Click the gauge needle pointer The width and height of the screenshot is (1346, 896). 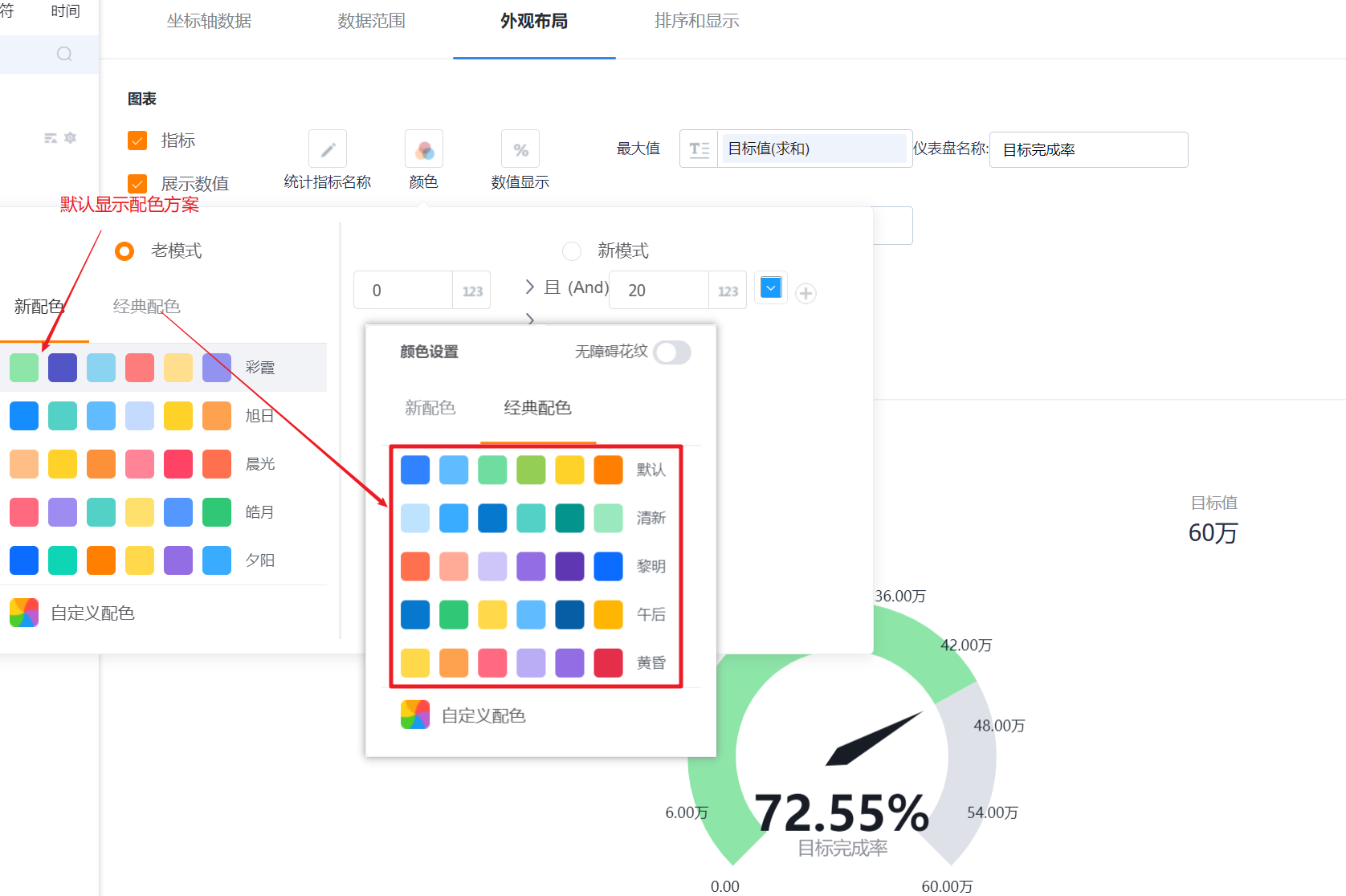point(874,739)
